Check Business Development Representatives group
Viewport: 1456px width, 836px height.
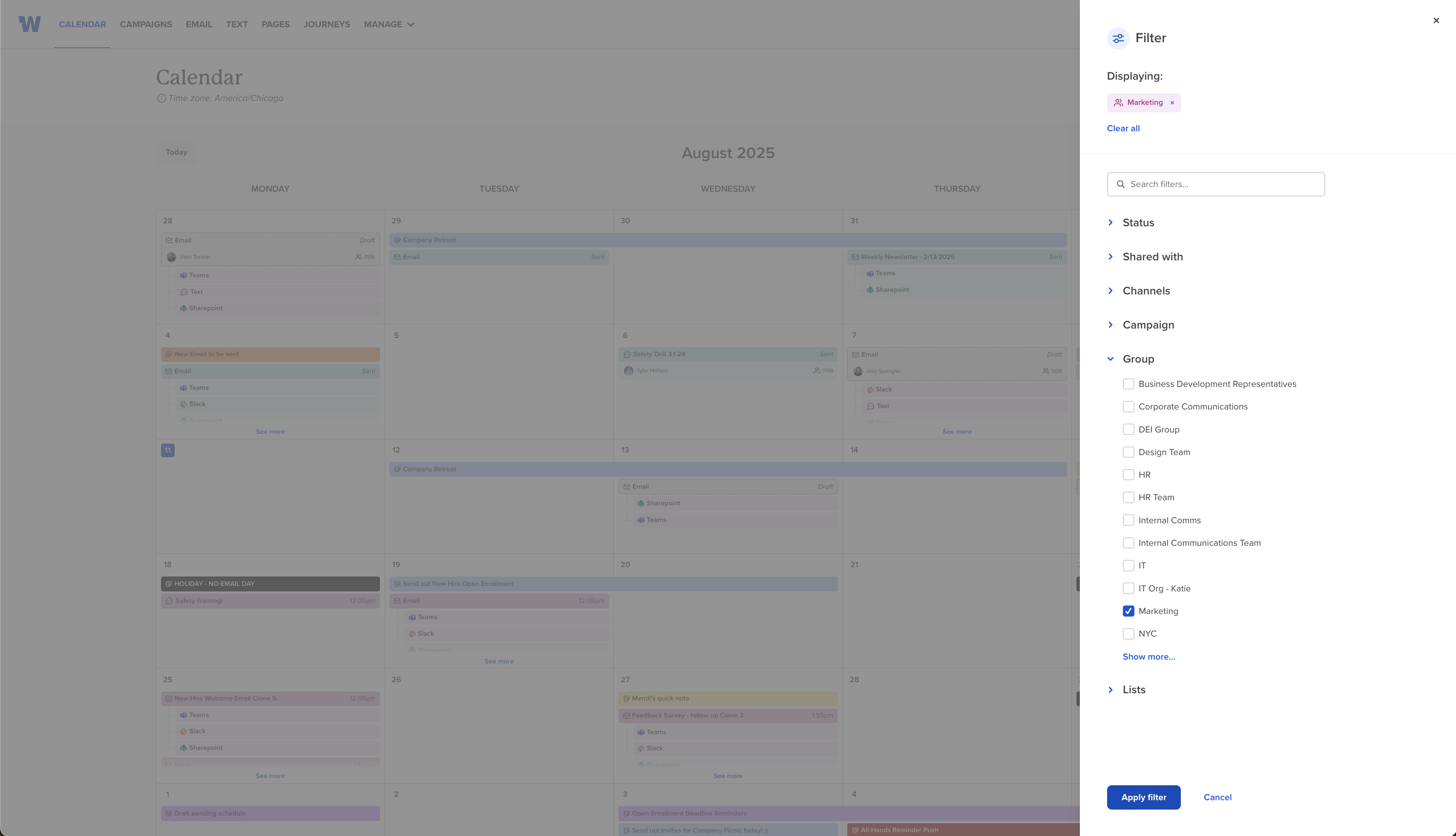(x=1128, y=384)
